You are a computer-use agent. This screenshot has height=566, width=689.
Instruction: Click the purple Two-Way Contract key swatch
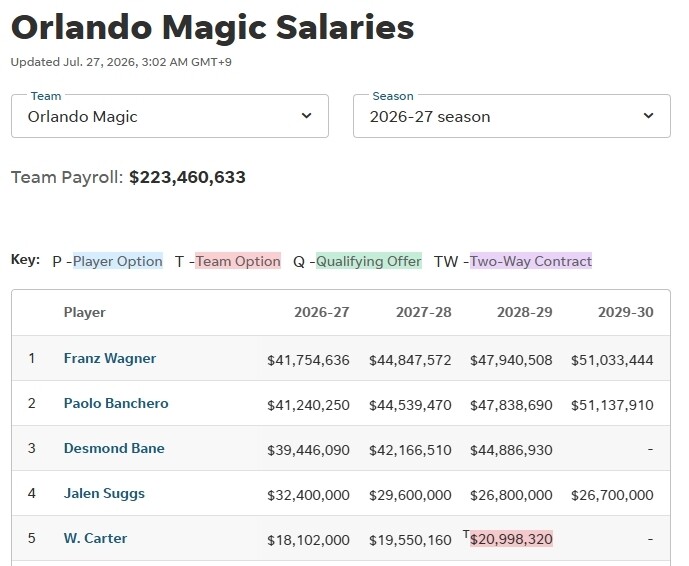(531, 261)
